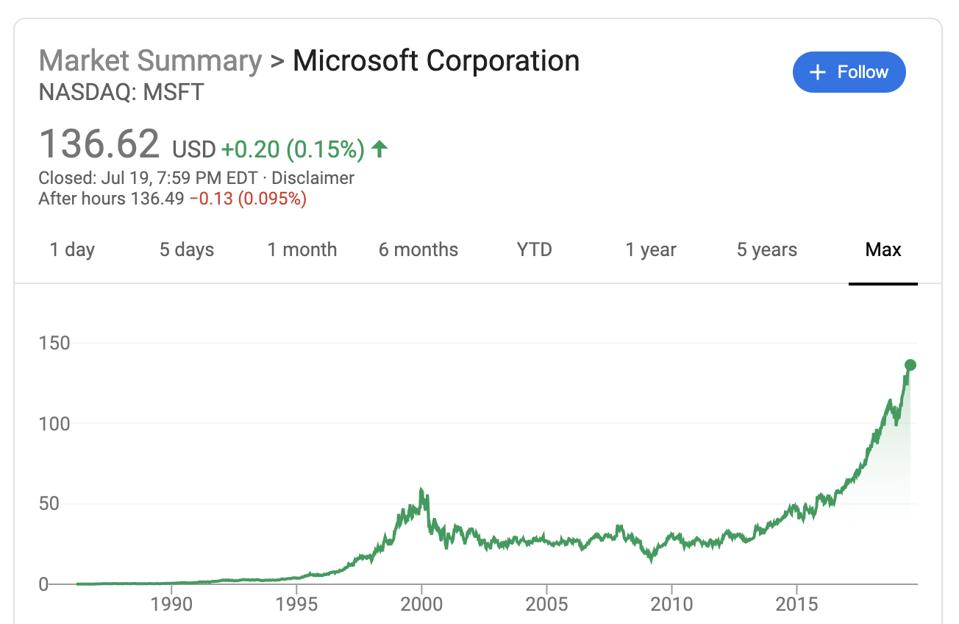Image resolution: width=959 pixels, height=624 pixels.
Task: Select the YTD tab
Action: pyautogui.click(x=534, y=250)
